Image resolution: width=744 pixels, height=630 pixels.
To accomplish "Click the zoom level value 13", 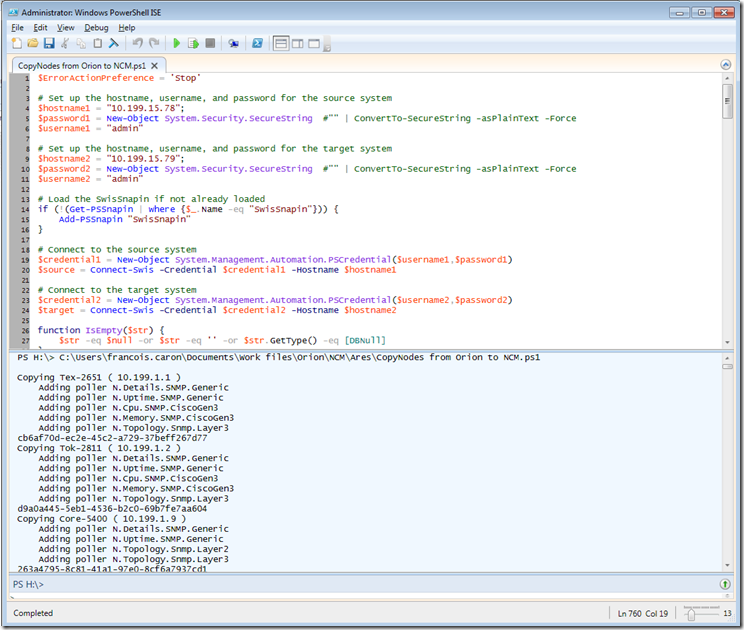I will [x=727, y=613].
